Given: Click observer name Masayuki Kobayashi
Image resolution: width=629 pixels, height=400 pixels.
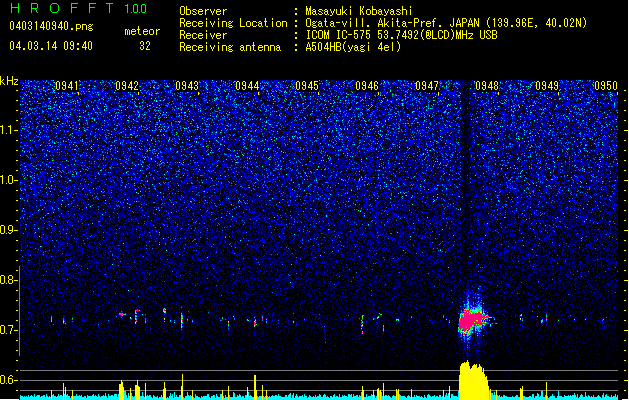Looking at the screenshot, I should [x=358, y=11].
